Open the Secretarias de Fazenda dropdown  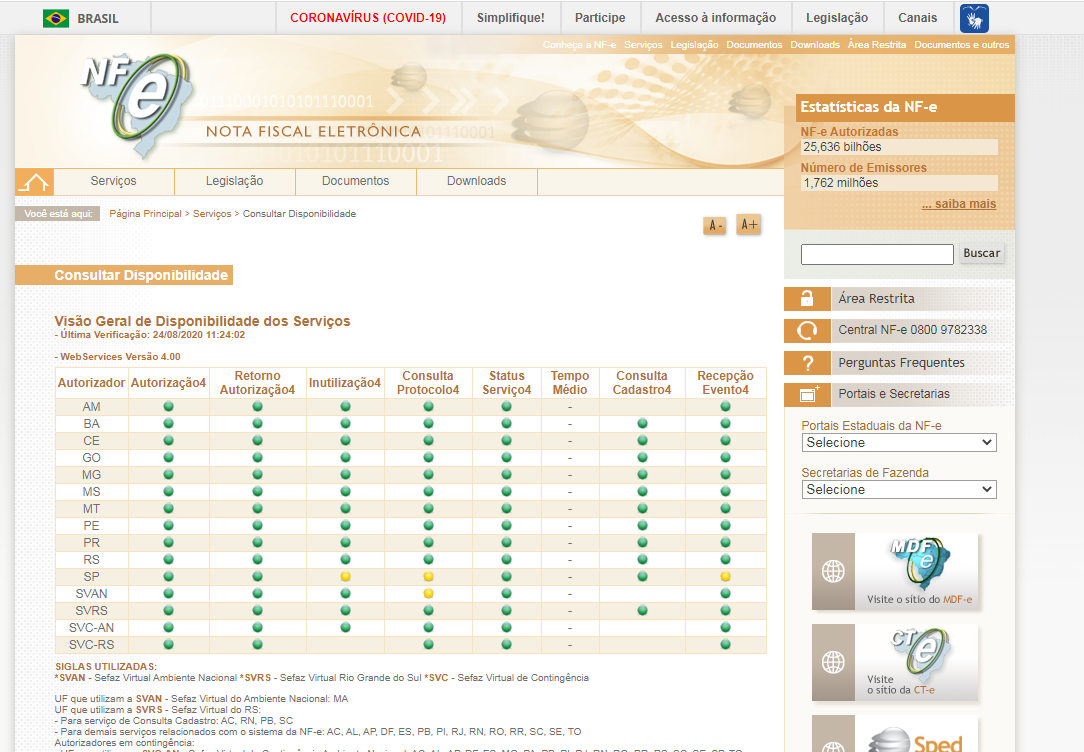(x=899, y=489)
